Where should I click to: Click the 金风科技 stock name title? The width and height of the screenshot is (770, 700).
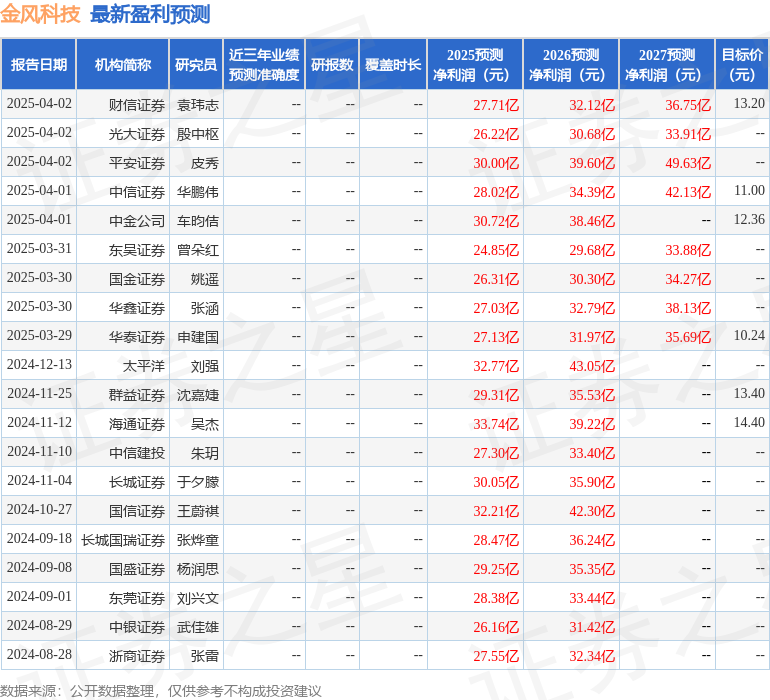[x=40, y=14]
